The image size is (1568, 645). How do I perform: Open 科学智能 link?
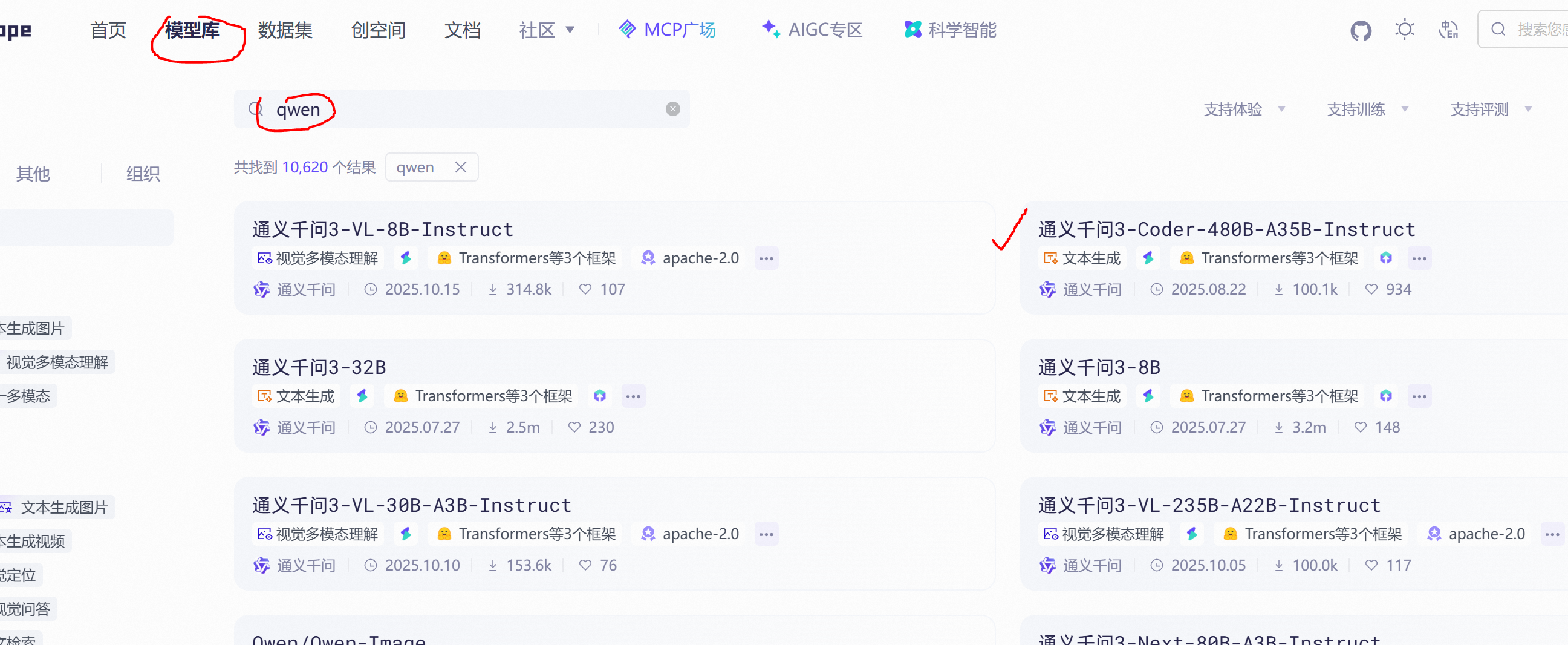pos(950,30)
